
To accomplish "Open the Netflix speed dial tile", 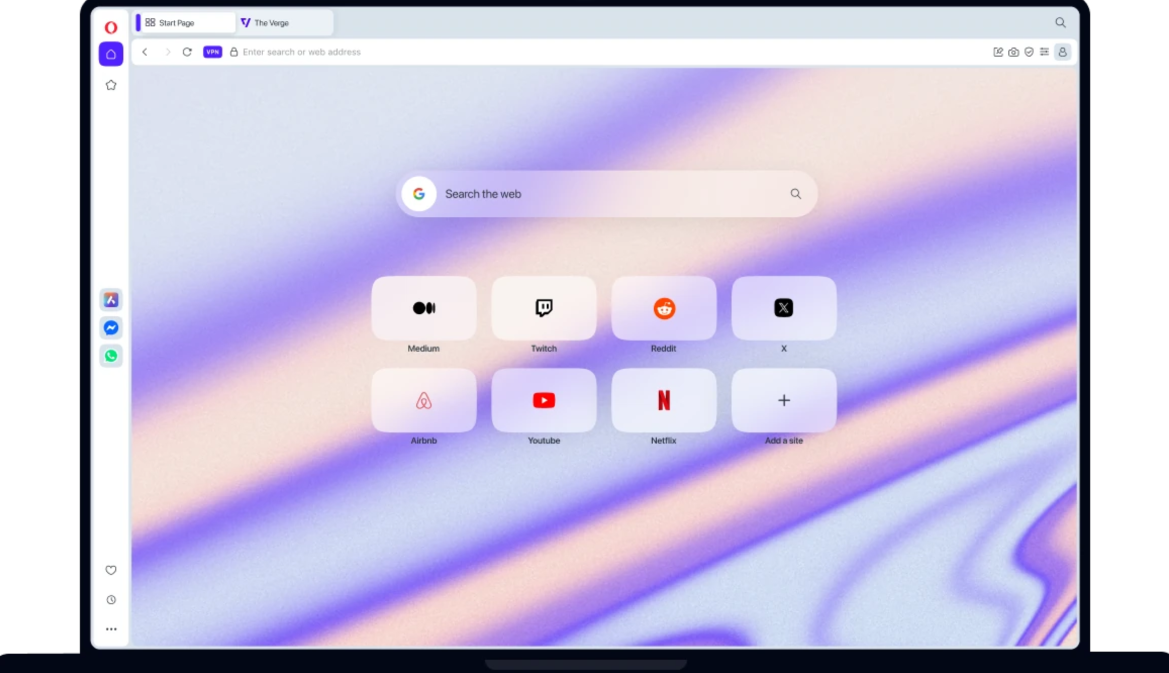I will click(664, 400).
